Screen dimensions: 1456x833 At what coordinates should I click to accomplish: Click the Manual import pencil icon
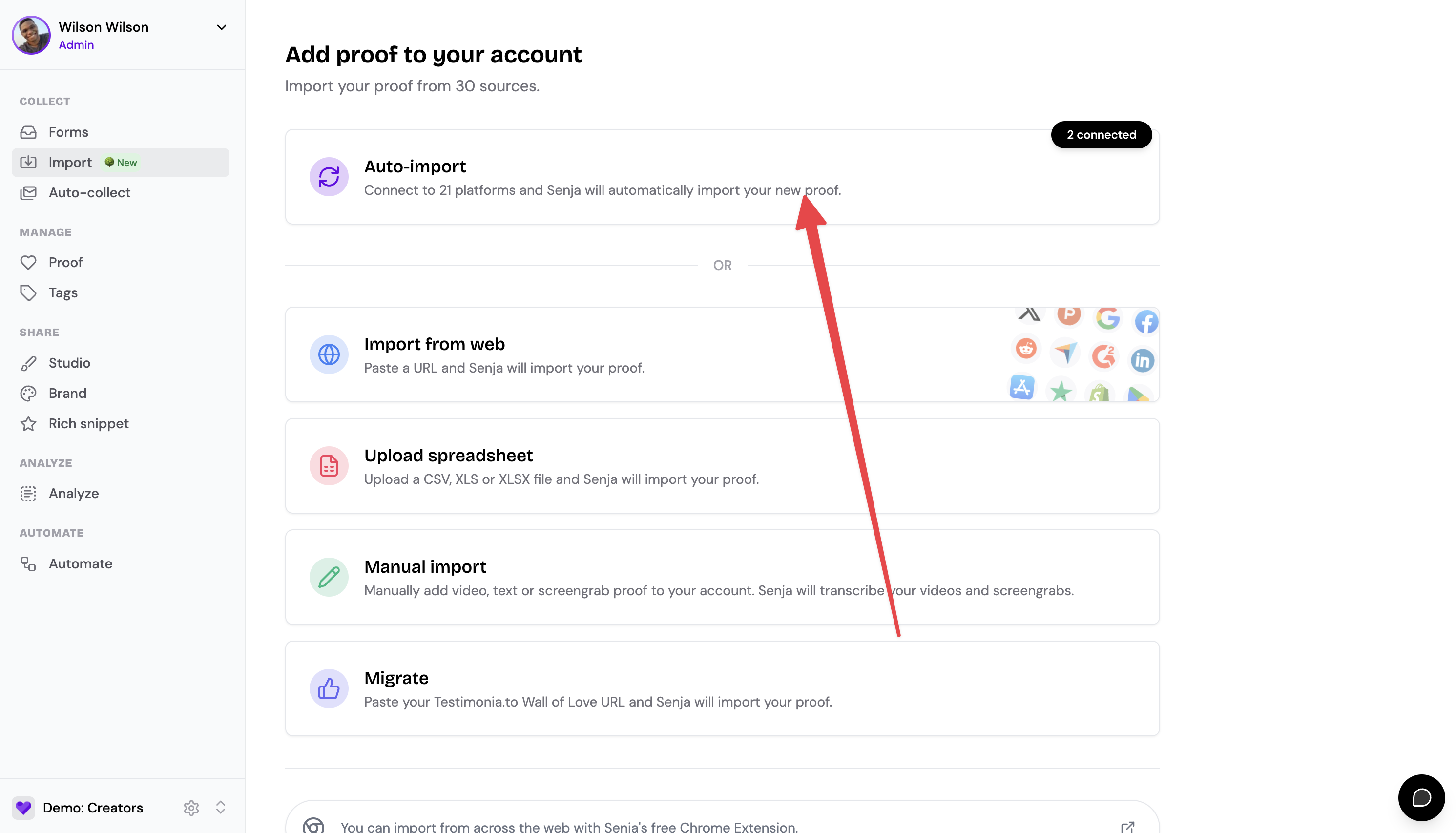(329, 577)
